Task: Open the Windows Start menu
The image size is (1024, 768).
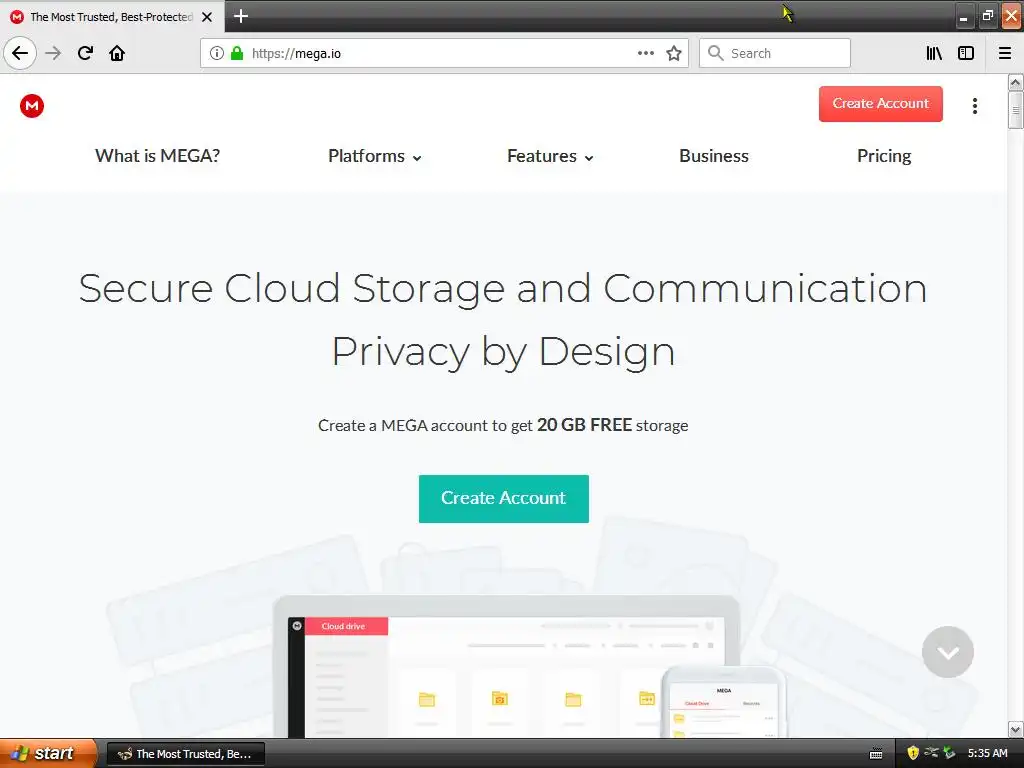Action: [x=48, y=753]
